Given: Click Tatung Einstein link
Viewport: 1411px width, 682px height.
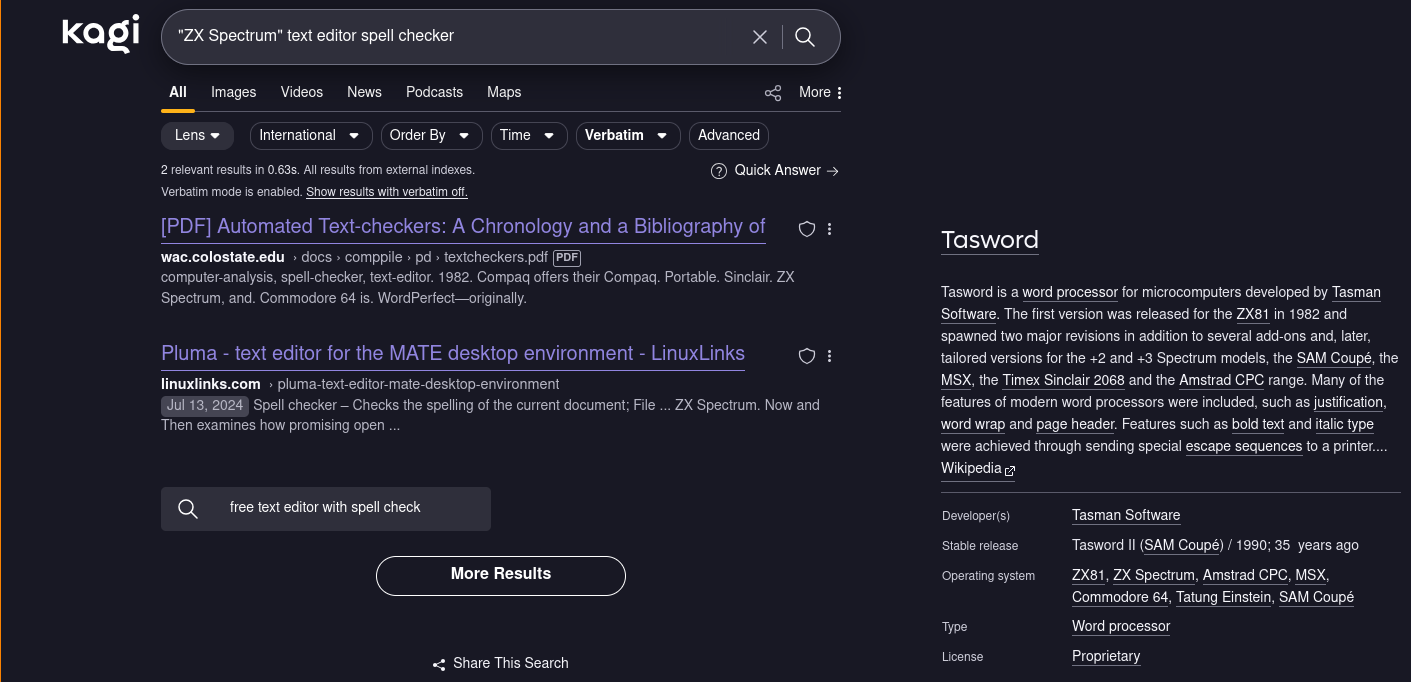Looking at the screenshot, I should click(x=1224, y=598).
